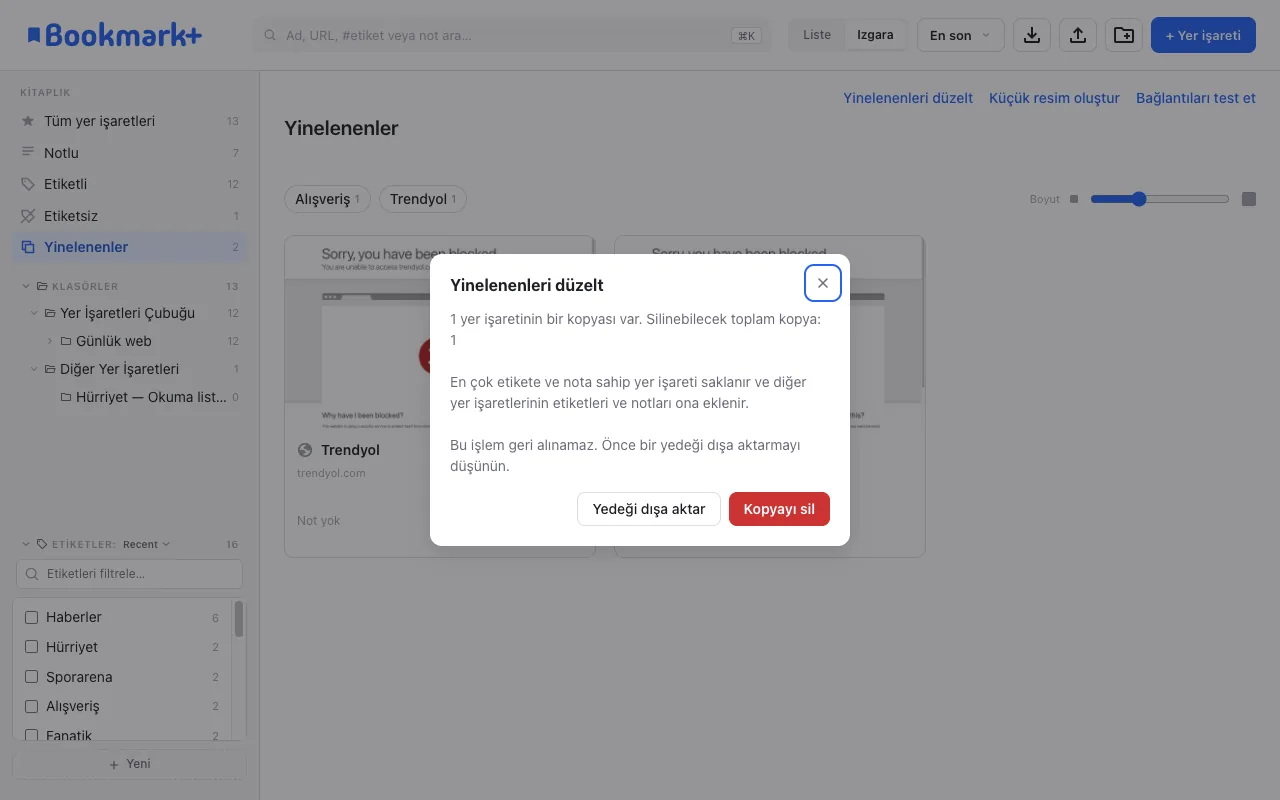Switch to Liste view
The width and height of the screenshot is (1280, 800).
[x=817, y=35]
